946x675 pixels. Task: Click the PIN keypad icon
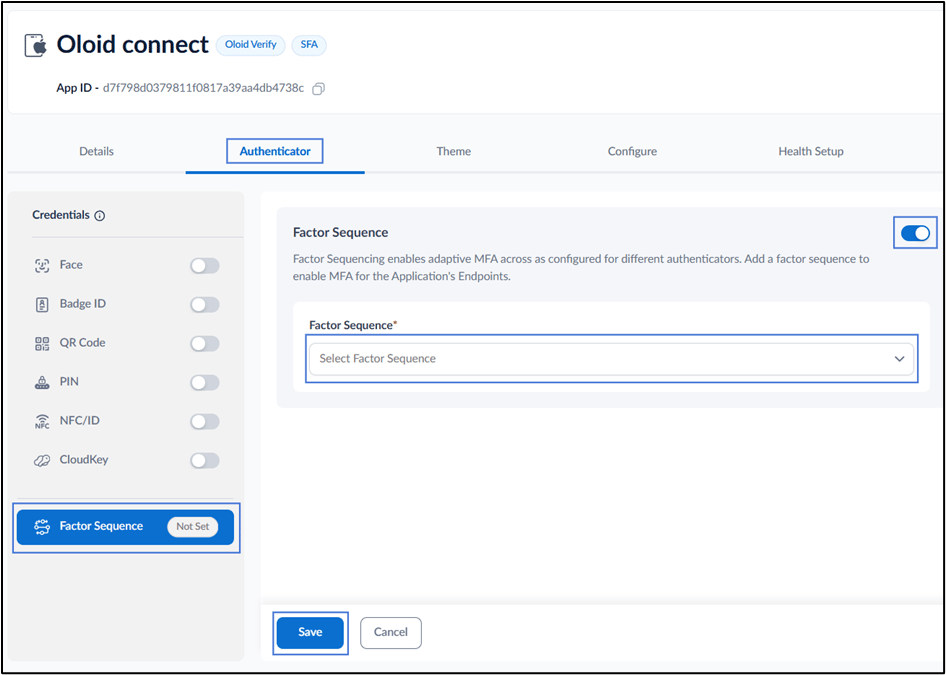tap(40, 382)
